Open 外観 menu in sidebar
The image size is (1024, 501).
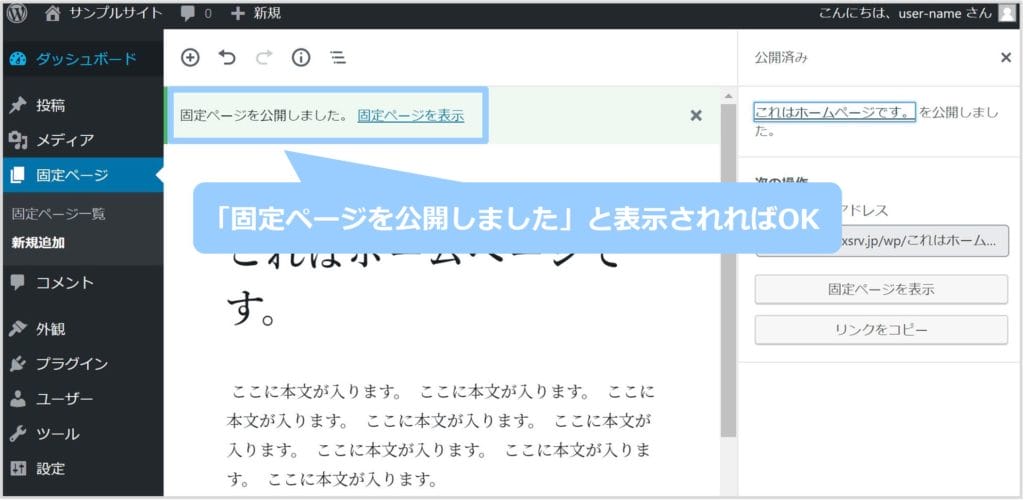pyautogui.click(x=82, y=329)
